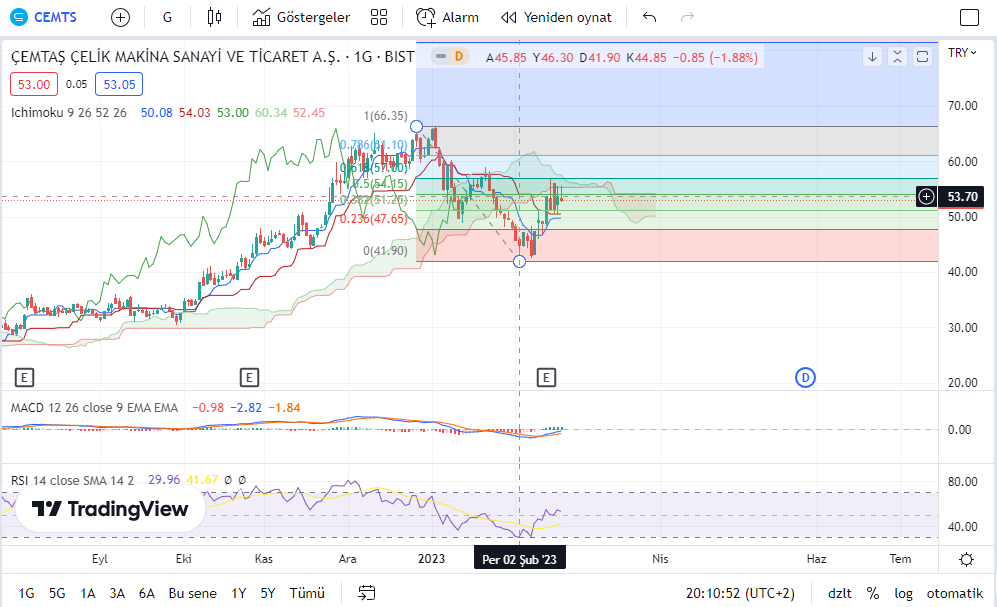This screenshot has width=997, height=607.
Task: Toggle fullscreen mode icon
Action: click(969, 17)
